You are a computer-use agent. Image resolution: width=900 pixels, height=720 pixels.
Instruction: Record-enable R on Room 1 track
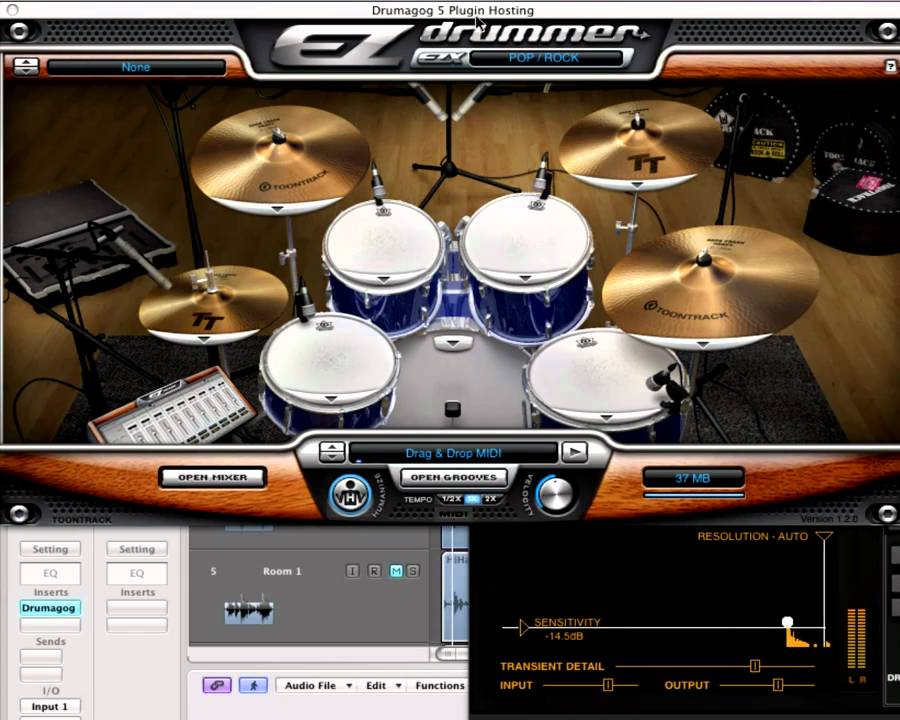coord(374,571)
